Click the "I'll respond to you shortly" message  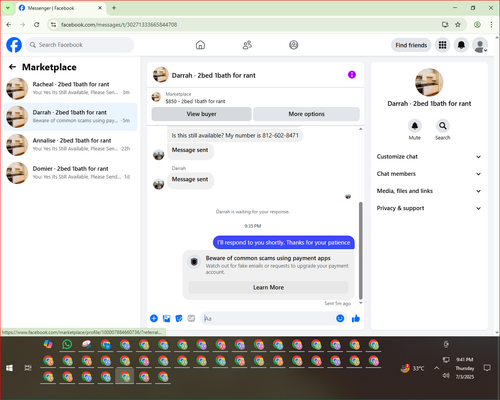[x=284, y=242]
